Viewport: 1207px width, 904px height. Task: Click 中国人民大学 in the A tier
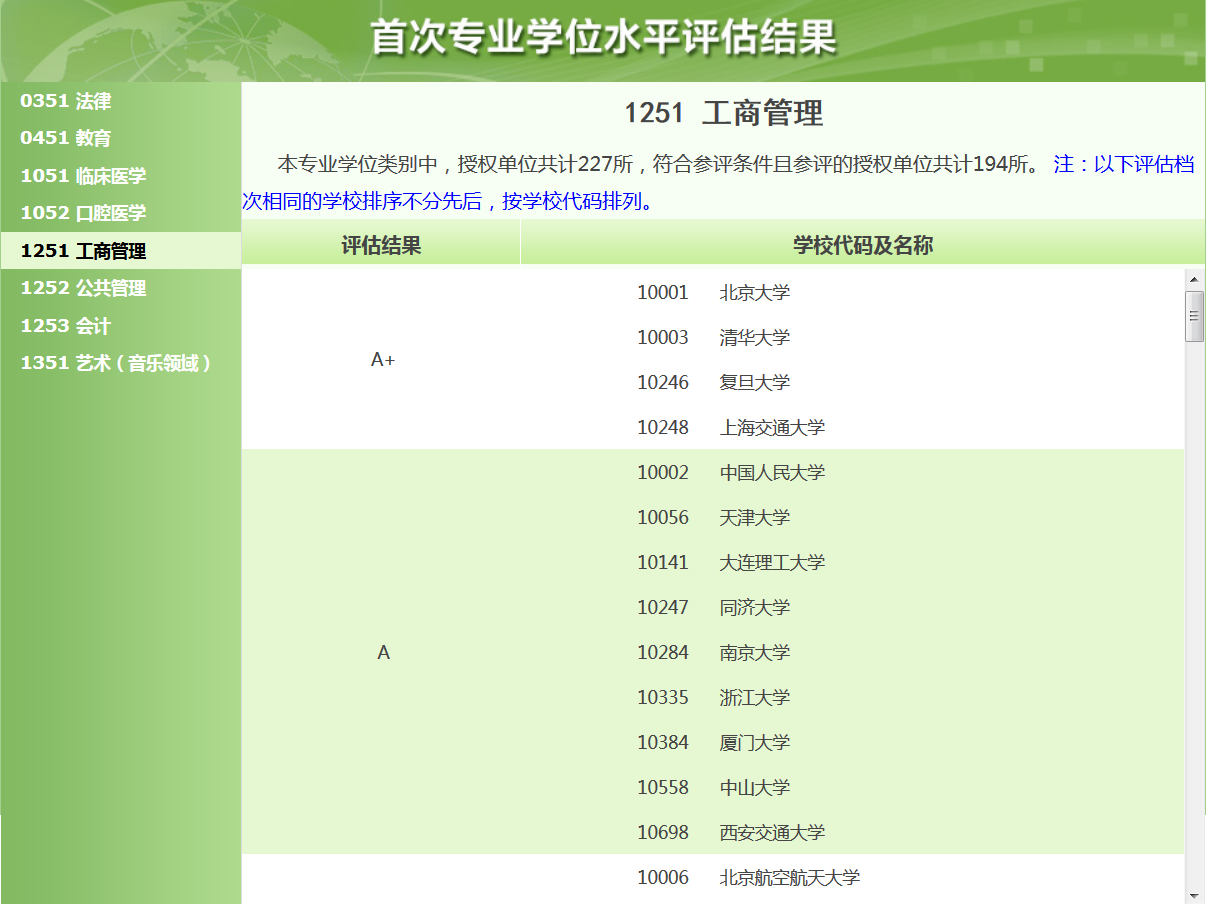772,473
